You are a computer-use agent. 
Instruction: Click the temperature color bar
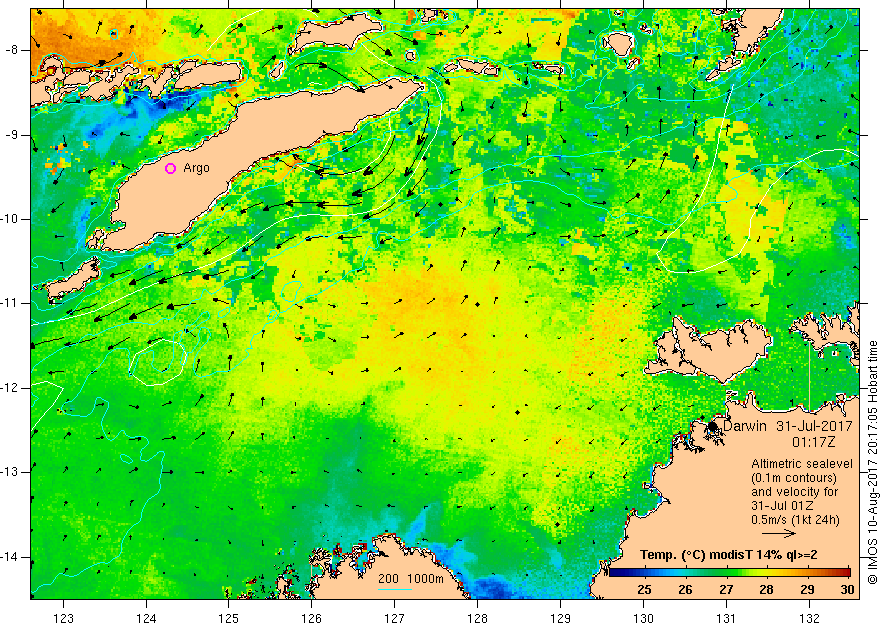point(730,573)
